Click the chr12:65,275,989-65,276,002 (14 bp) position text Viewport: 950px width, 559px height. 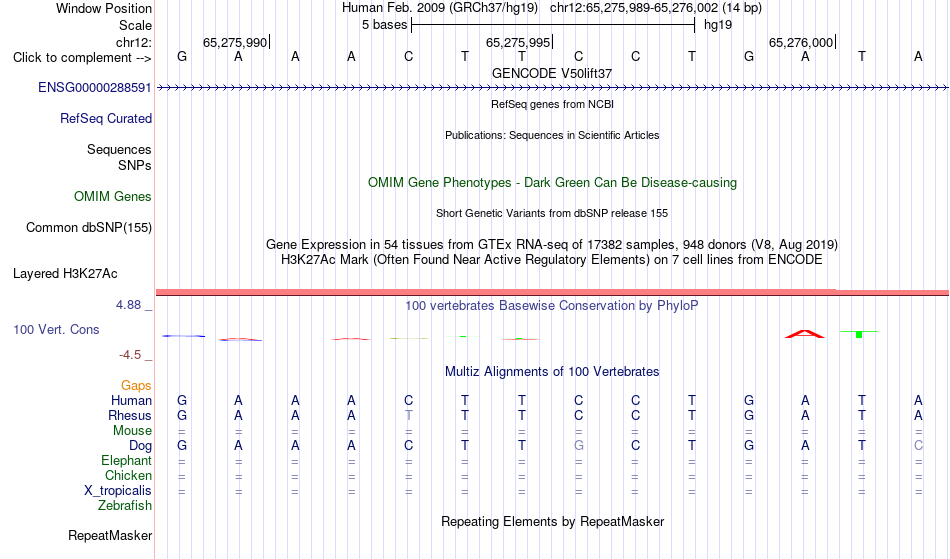tap(656, 8)
